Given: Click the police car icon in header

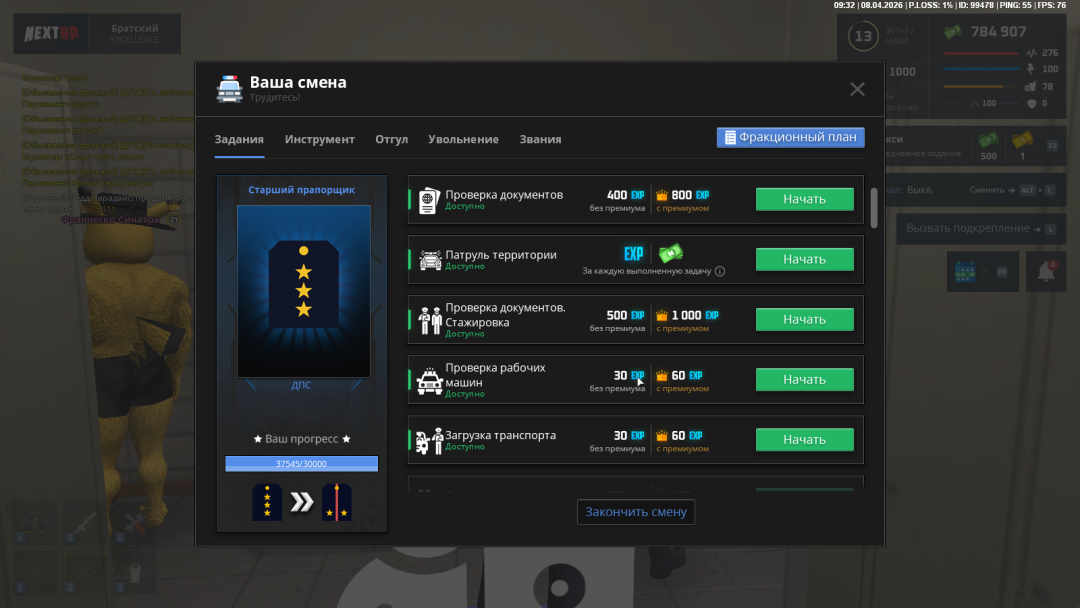Looking at the screenshot, I should coord(229,89).
